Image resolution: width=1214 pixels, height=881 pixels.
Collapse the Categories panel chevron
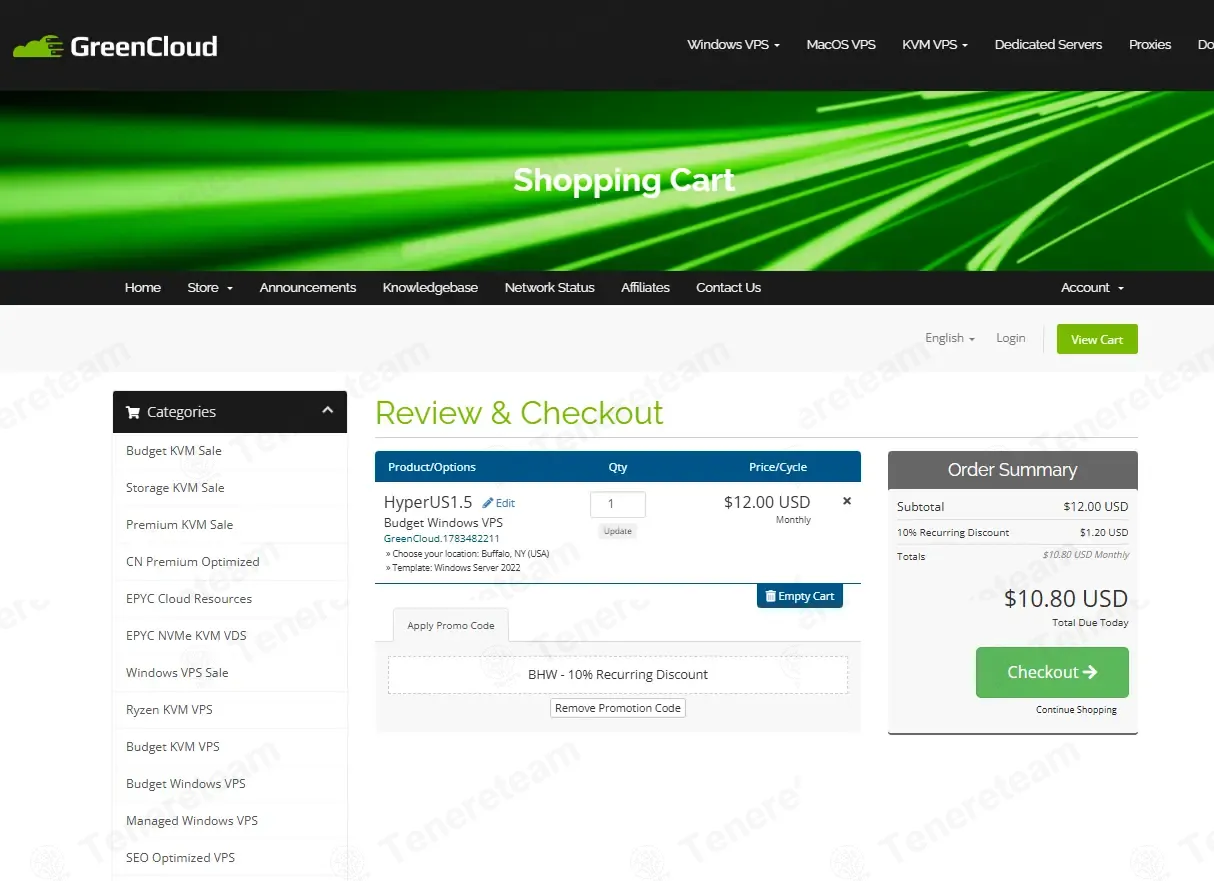(x=327, y=410)
